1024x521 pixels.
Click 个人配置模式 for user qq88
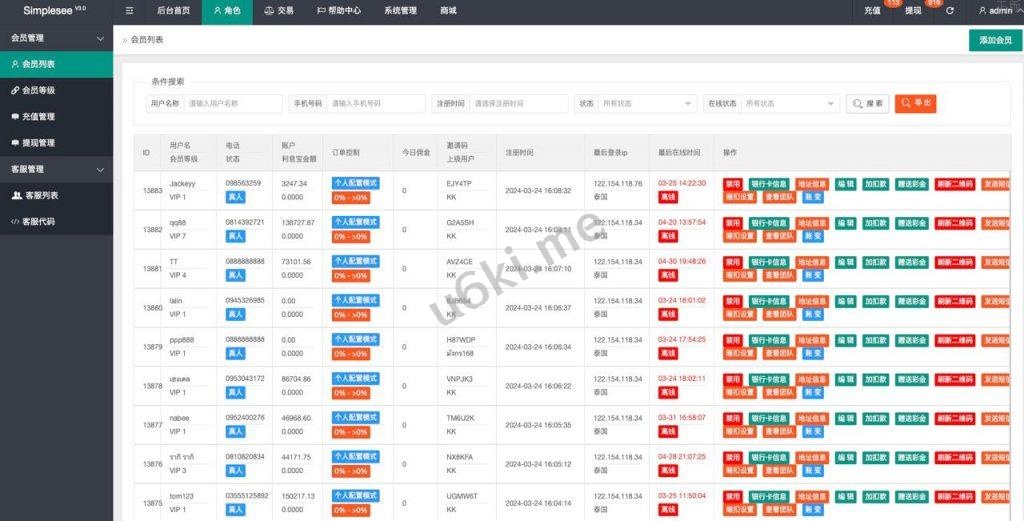coord(355,223)
